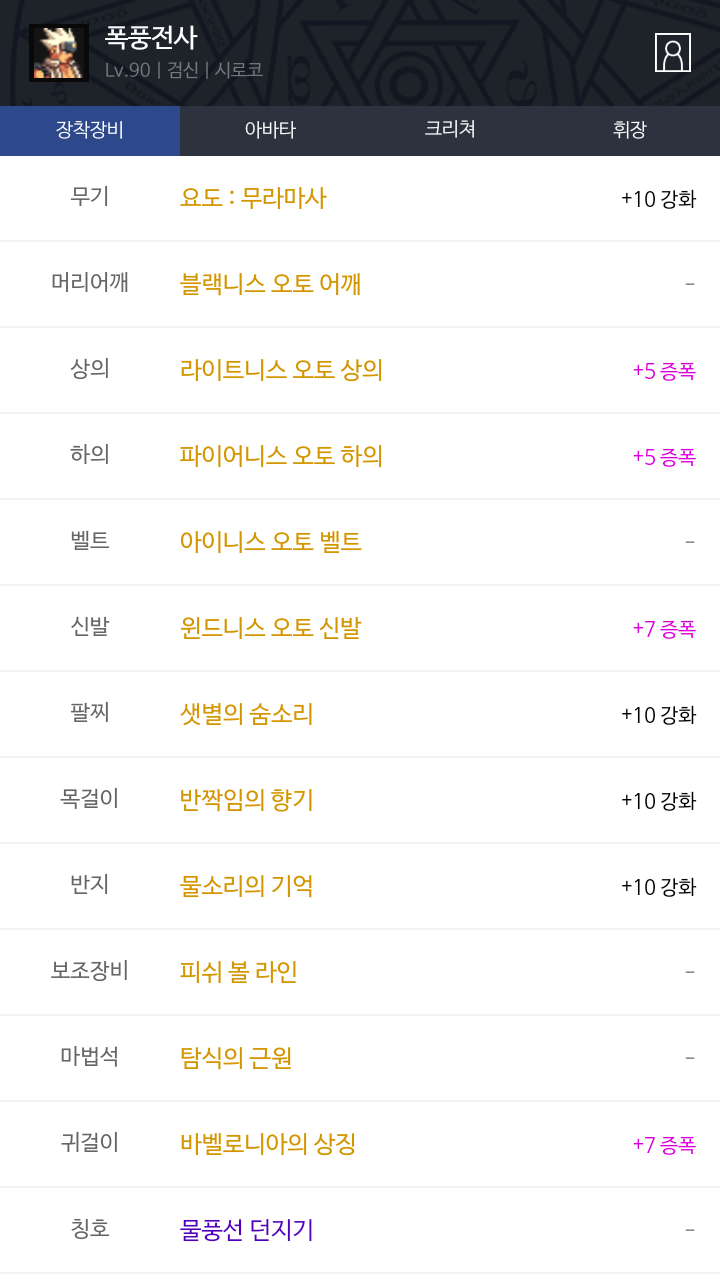View 블랙니스 오토 어깨 item details
The image size is (720, 1280).
tap(270, 284)
